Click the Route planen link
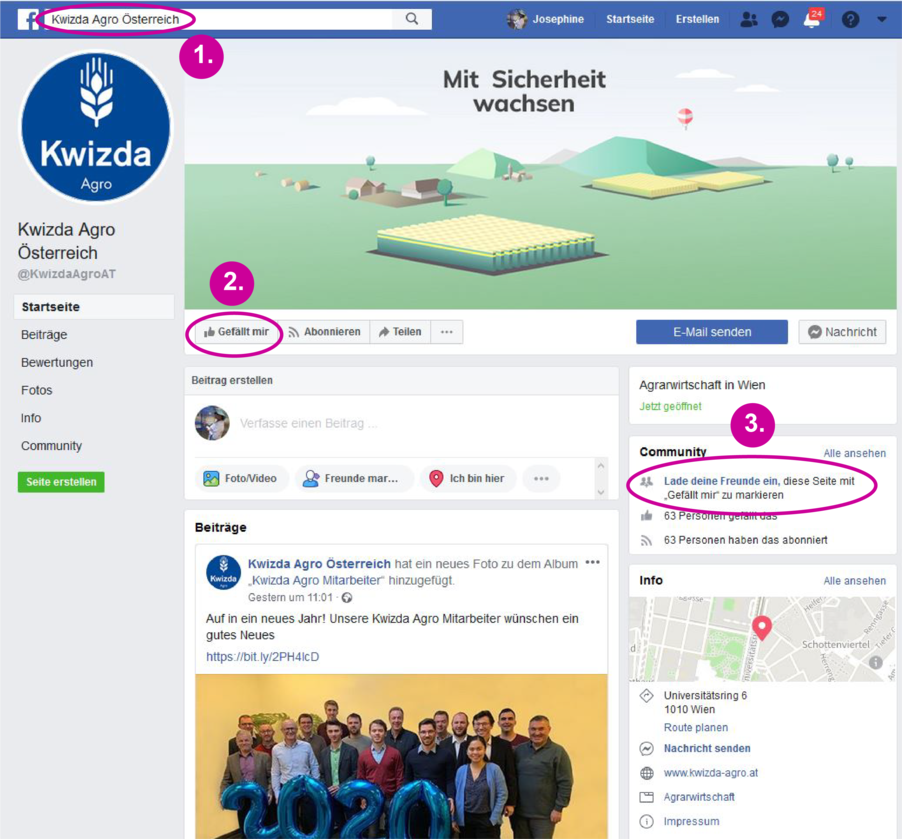Image resolution: width=902 pixels, height=839 pixels. (x=695, y=727)
